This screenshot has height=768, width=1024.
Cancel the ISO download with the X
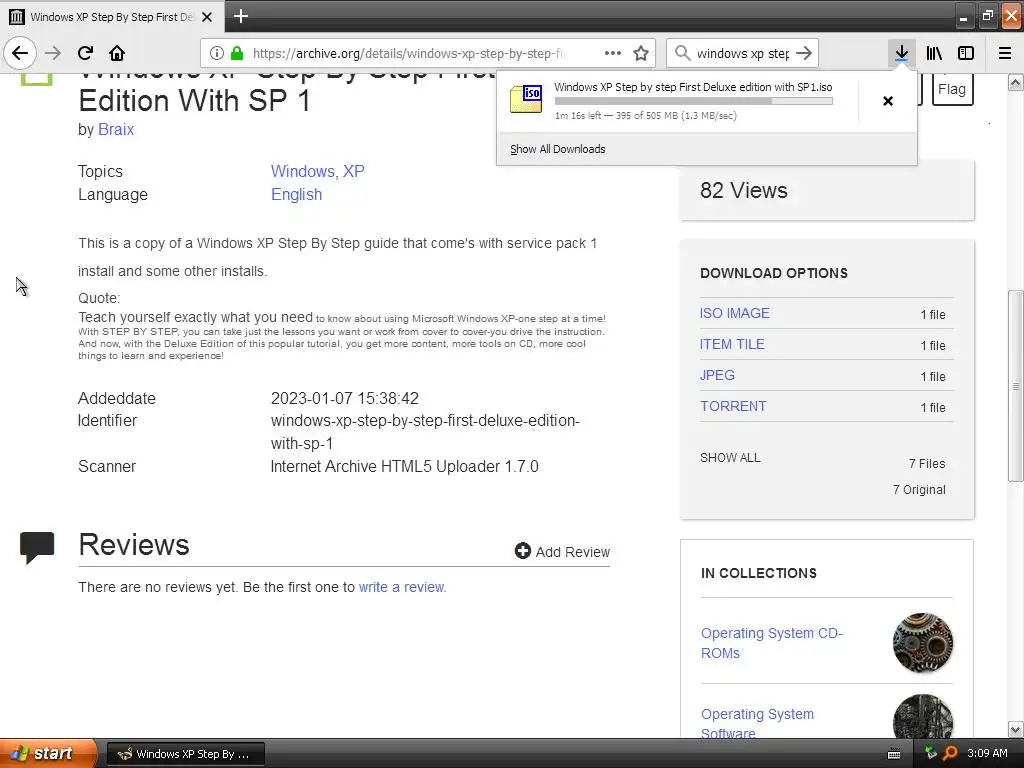tap(888, 101)
